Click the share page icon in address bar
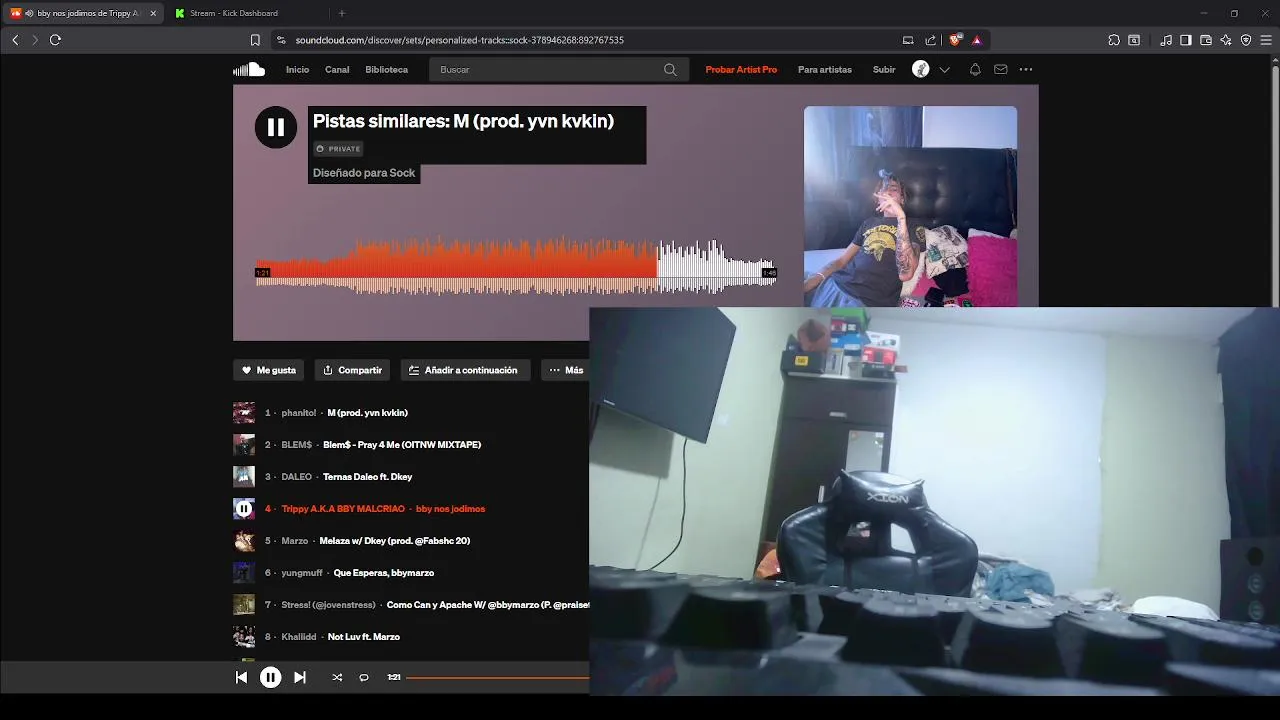 (x=930, y=40)
